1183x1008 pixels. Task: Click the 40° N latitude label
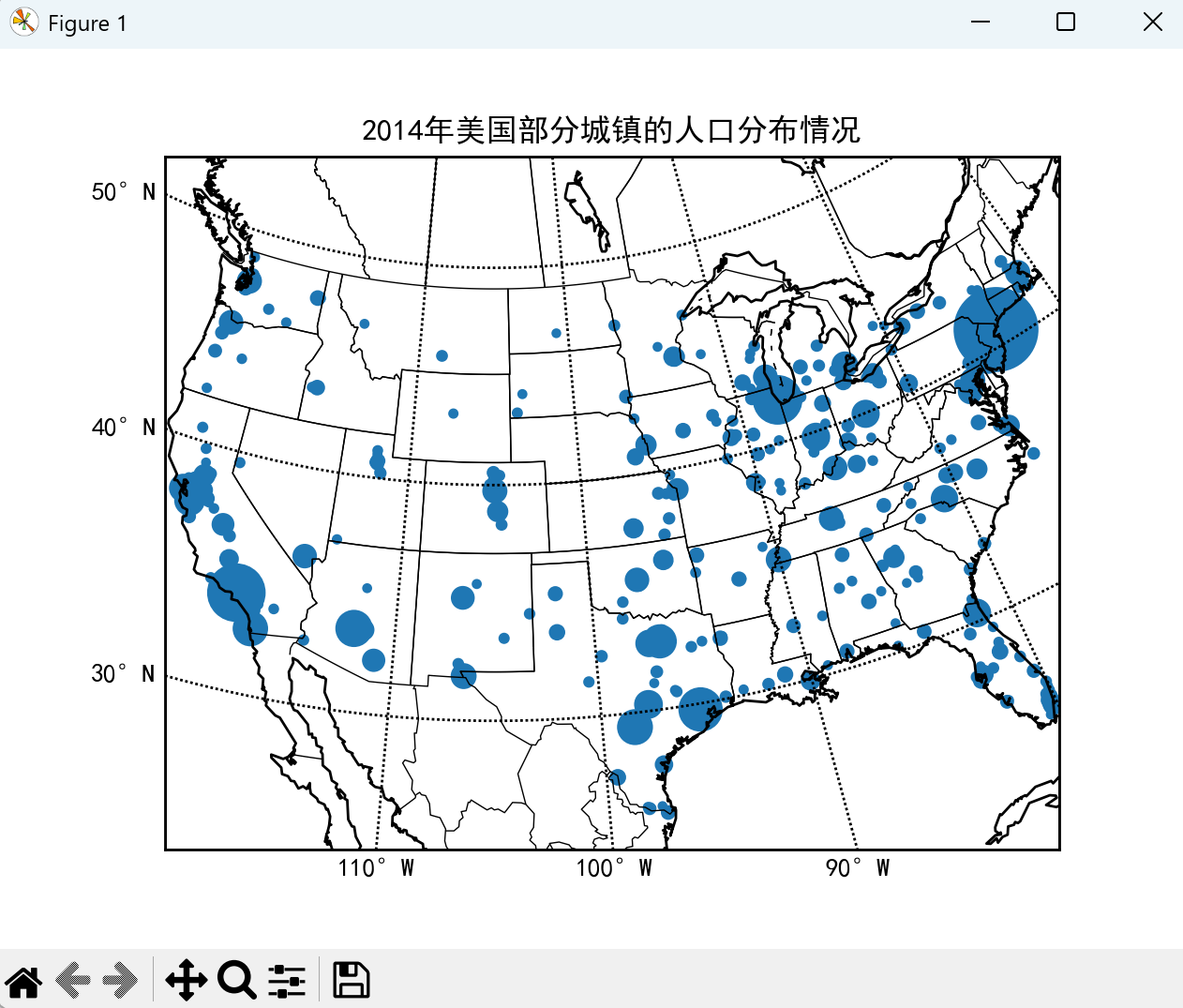124,428
